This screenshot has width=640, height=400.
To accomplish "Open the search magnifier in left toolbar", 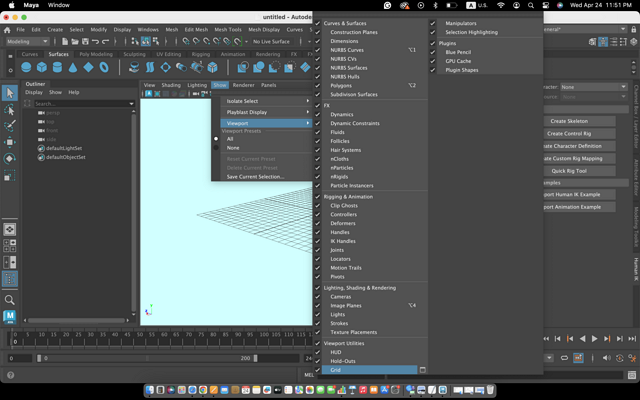I will click(x=10, y=300).
